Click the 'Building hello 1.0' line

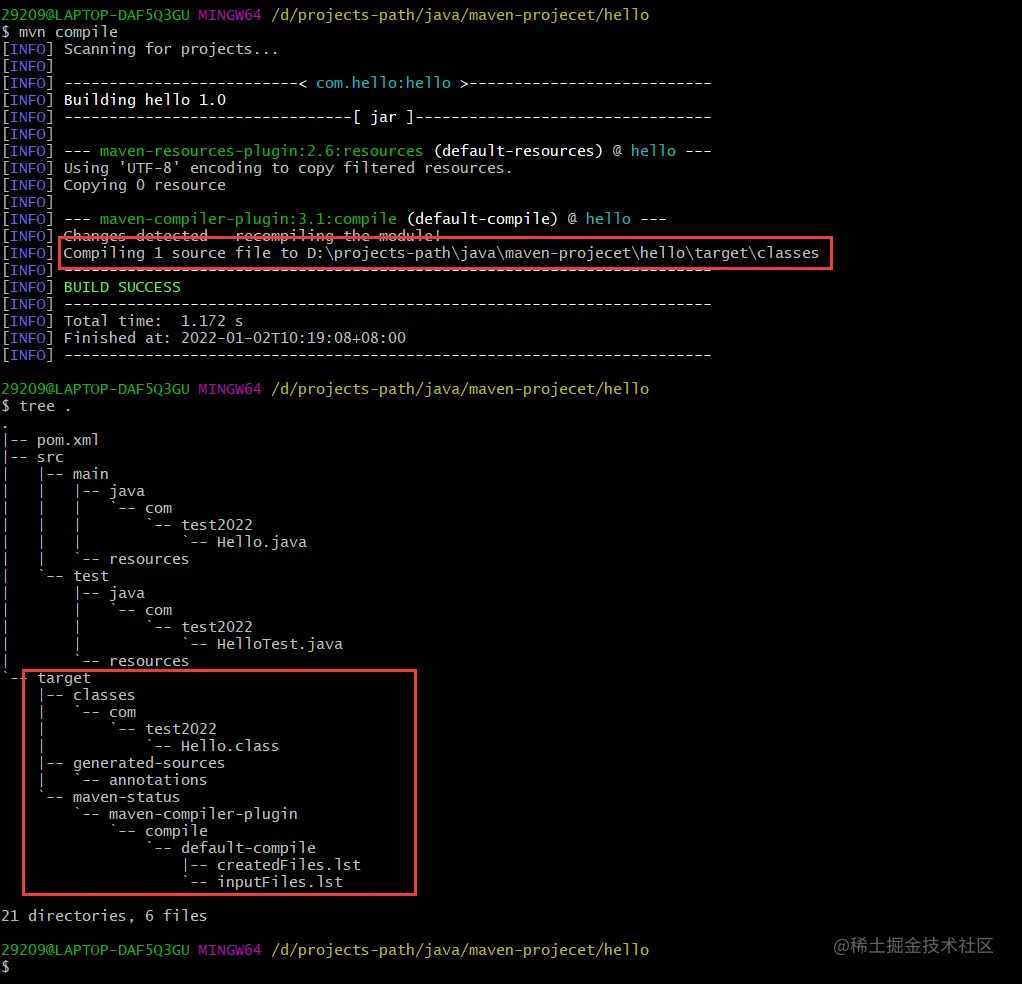click(145, 100)
